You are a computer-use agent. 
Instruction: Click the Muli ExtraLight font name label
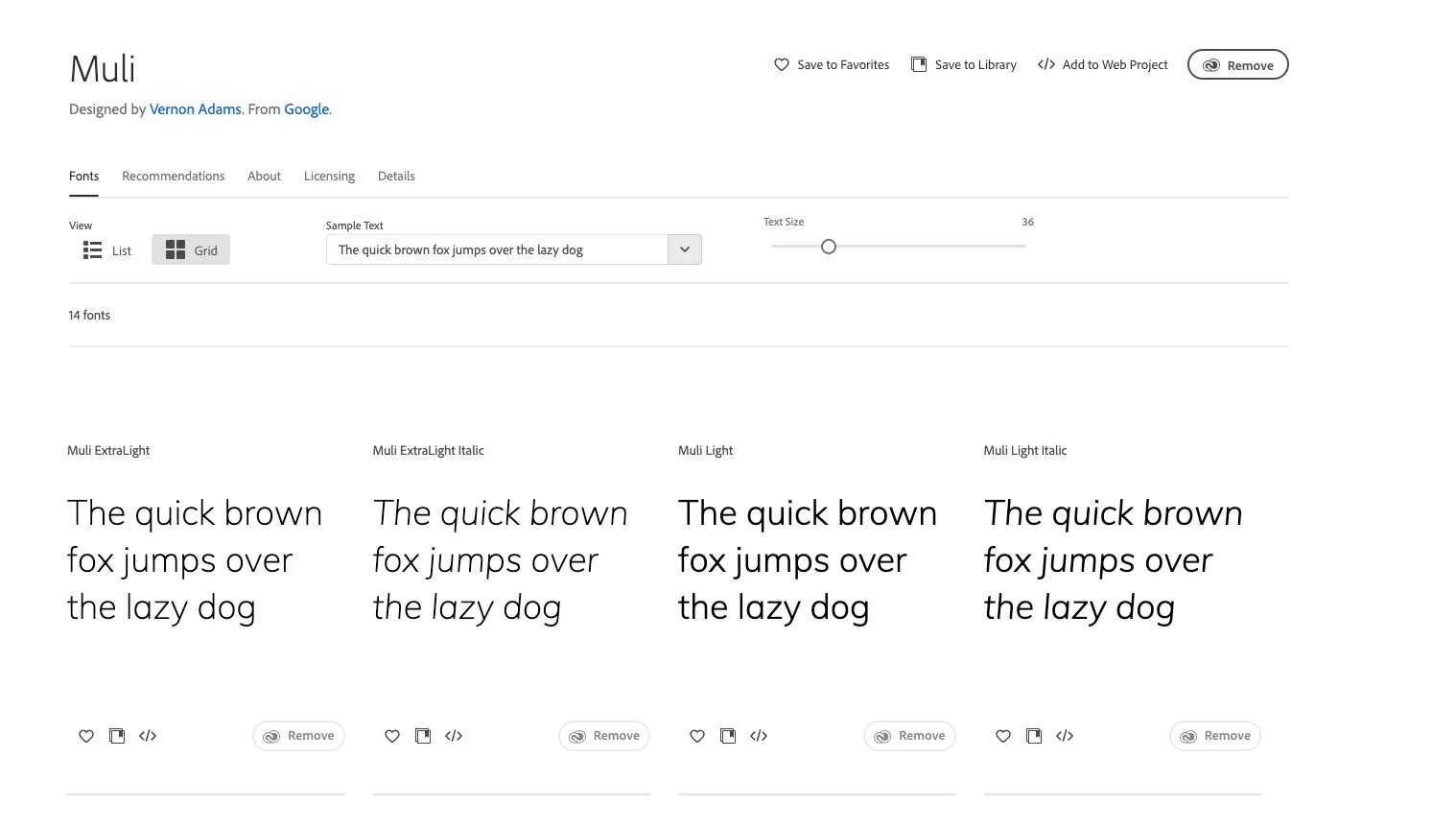(x=108, y=450)
